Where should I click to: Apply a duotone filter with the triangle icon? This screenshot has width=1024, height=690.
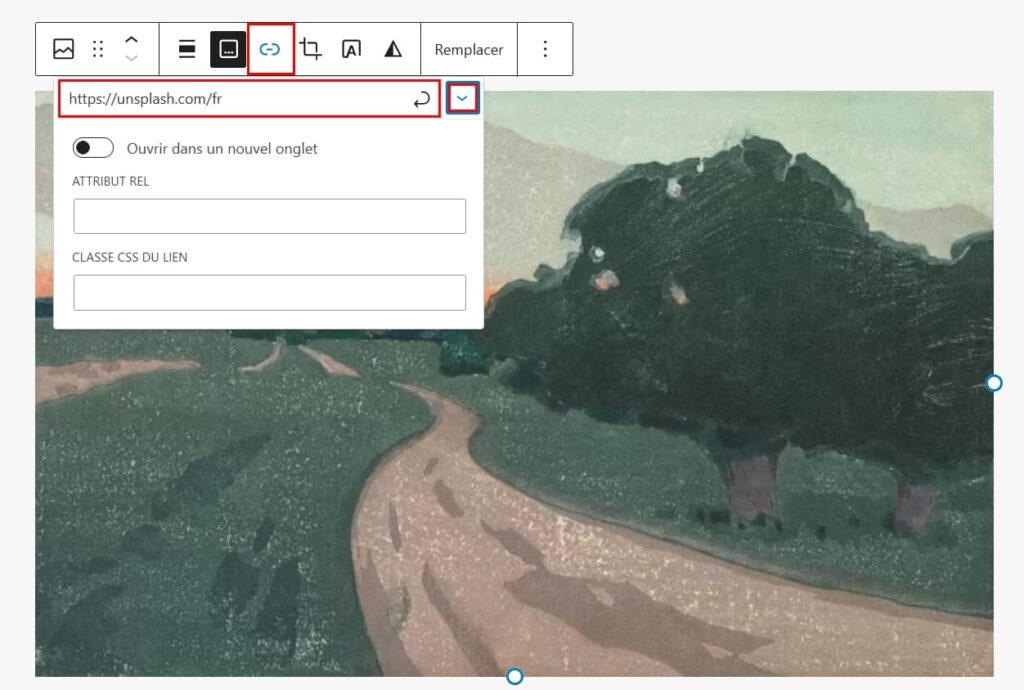coord(392,48)
